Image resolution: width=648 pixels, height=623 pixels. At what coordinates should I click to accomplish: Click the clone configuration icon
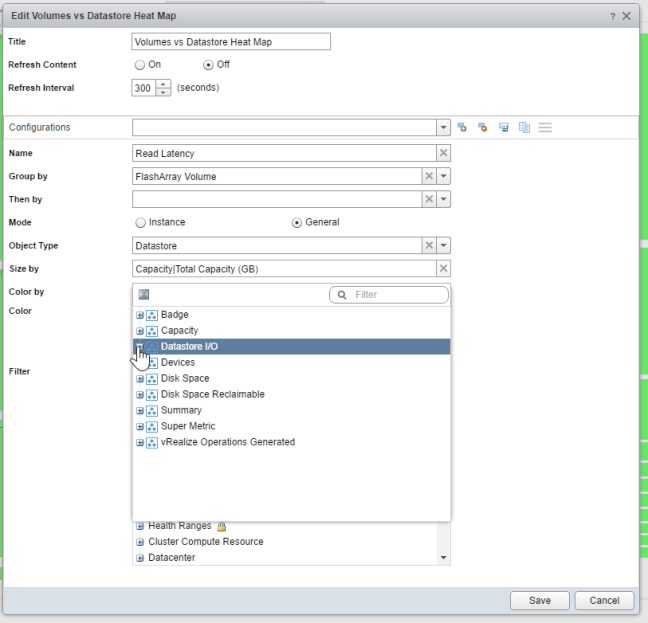coord(524,128)
